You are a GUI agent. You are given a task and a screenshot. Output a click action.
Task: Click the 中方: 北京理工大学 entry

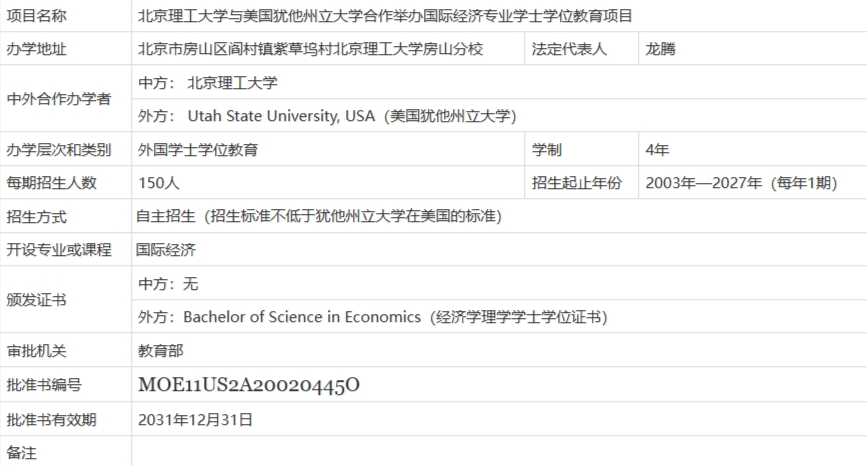(208, 83)
